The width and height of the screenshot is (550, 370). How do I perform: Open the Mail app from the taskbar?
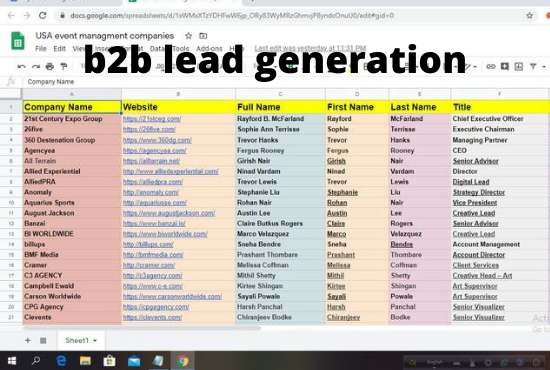click(134, 361)
